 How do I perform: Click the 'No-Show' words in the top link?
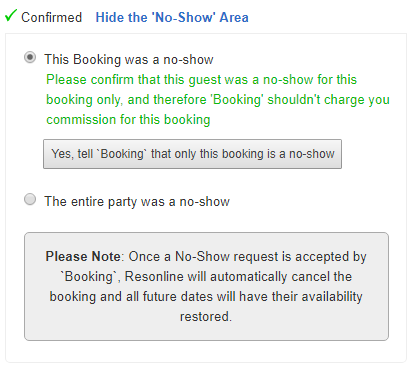pos(182,17)
